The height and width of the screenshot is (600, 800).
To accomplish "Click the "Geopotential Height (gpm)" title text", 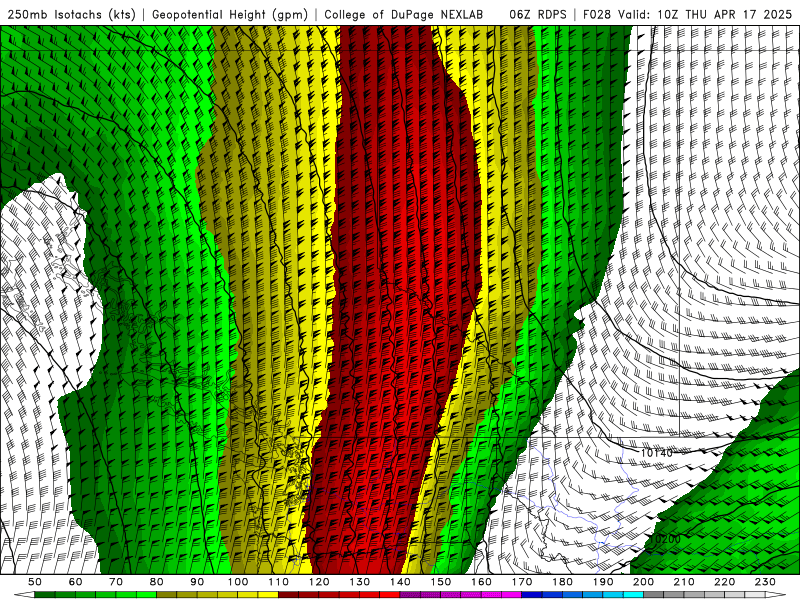I will point(230,15).
